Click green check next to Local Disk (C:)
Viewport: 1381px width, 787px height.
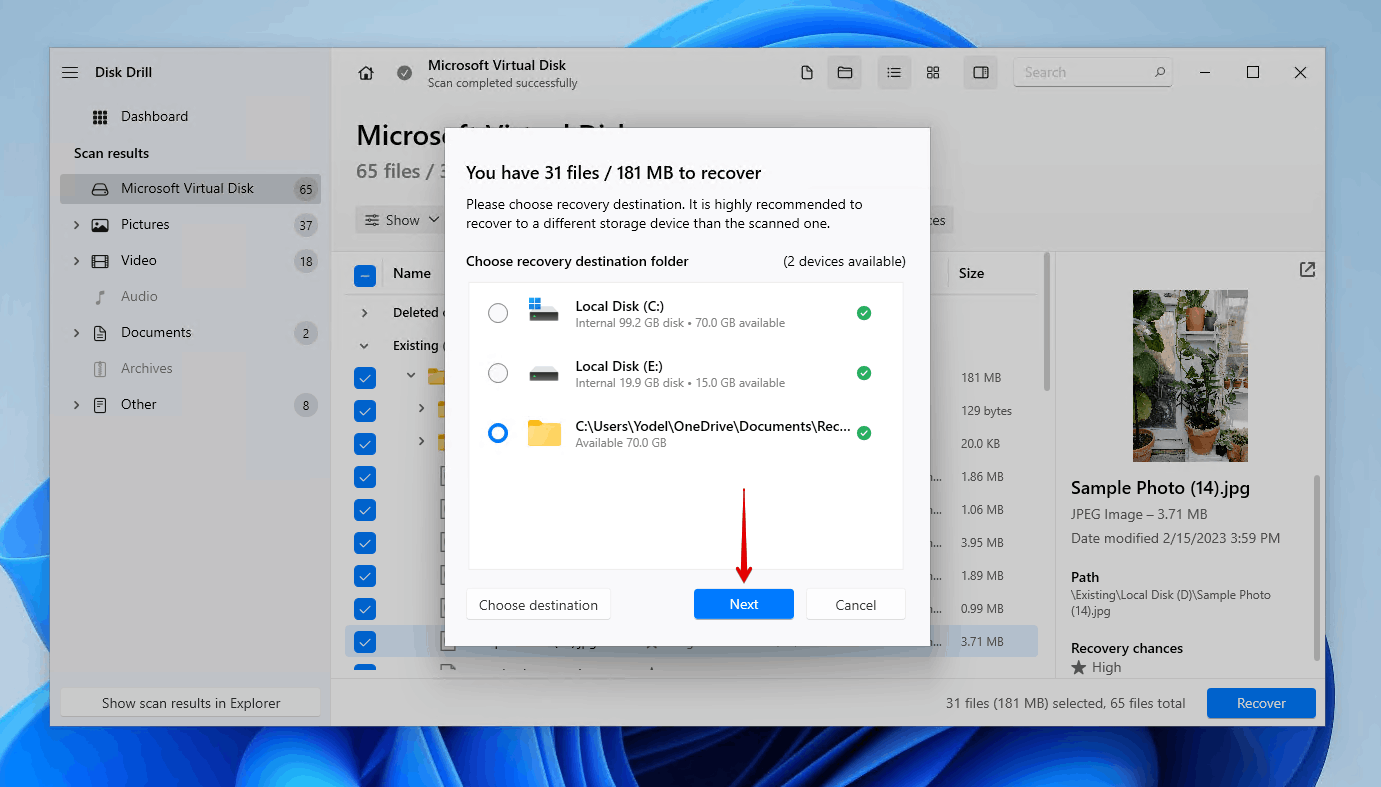click(864, 313)
